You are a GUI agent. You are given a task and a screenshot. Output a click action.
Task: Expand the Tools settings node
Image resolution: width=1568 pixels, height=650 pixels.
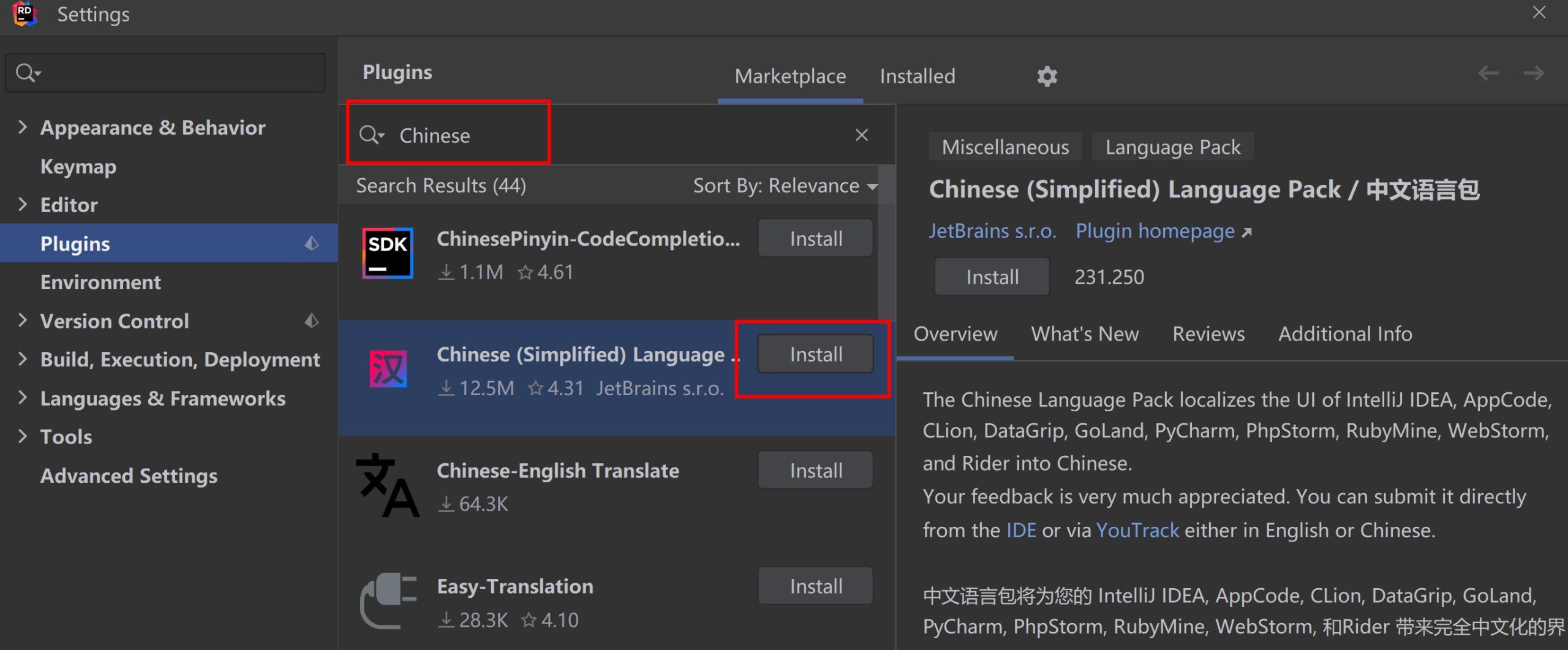pos(23,436)
